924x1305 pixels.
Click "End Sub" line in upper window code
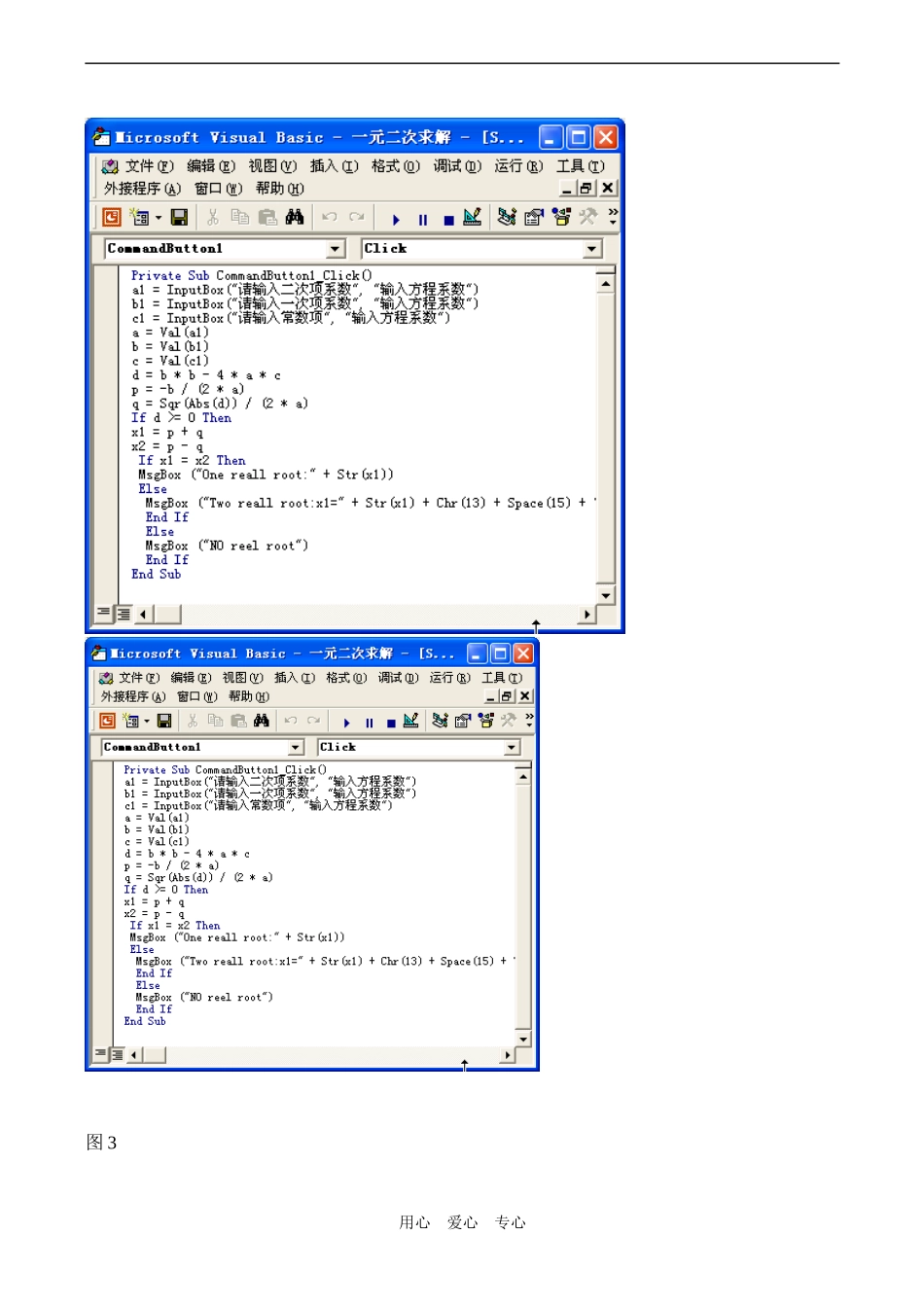(x=156, y=574)
